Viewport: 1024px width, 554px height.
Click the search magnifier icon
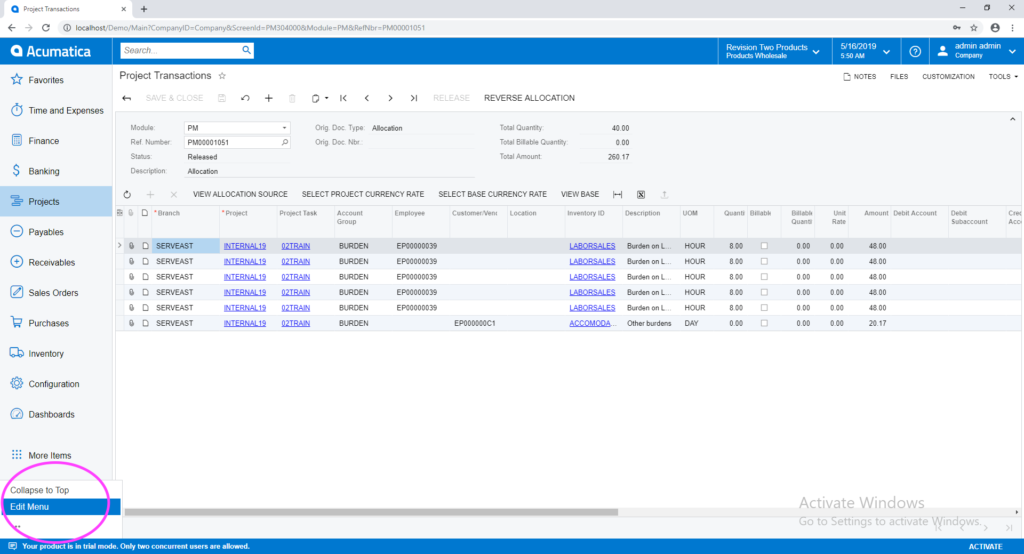(246, 50)
